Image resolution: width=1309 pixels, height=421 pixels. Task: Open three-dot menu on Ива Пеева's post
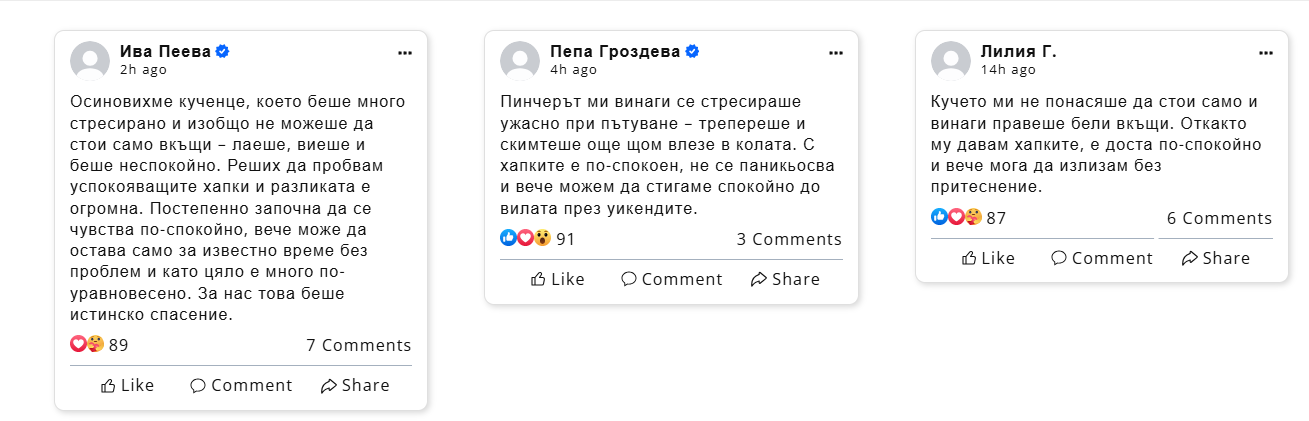pyautogui.click(x=404, y=53)
